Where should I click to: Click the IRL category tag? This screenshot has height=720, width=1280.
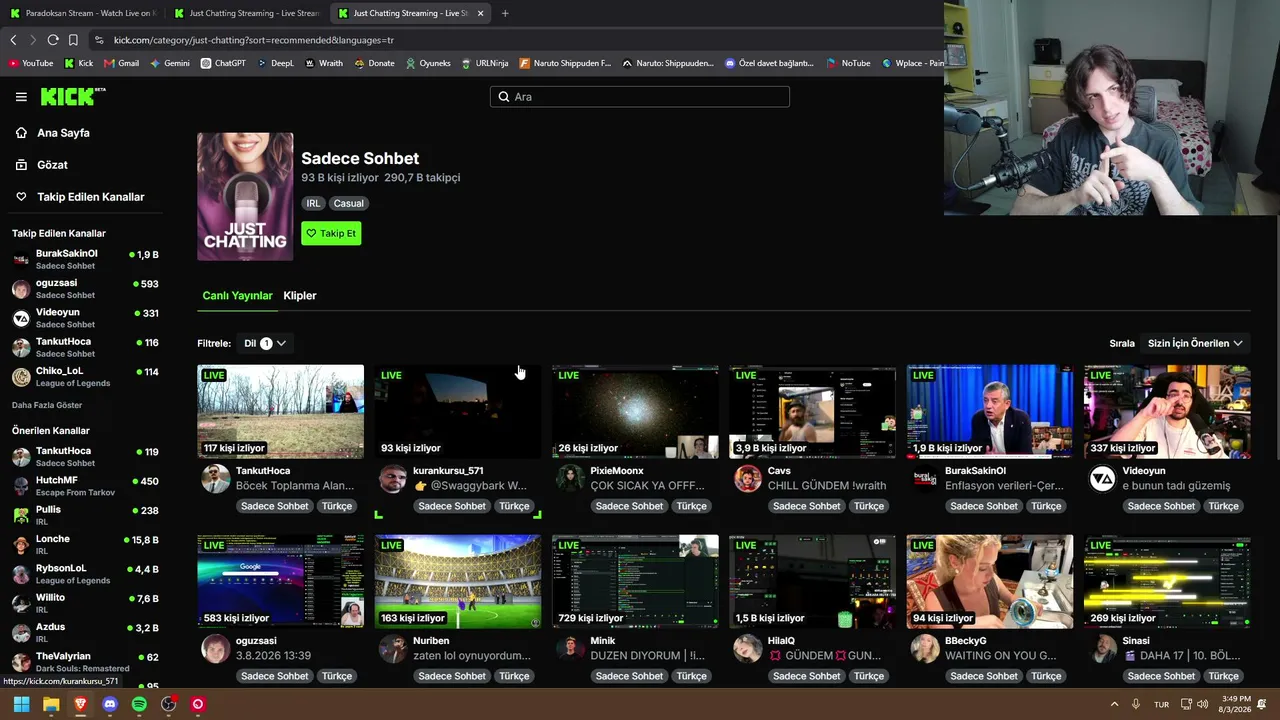313,203
